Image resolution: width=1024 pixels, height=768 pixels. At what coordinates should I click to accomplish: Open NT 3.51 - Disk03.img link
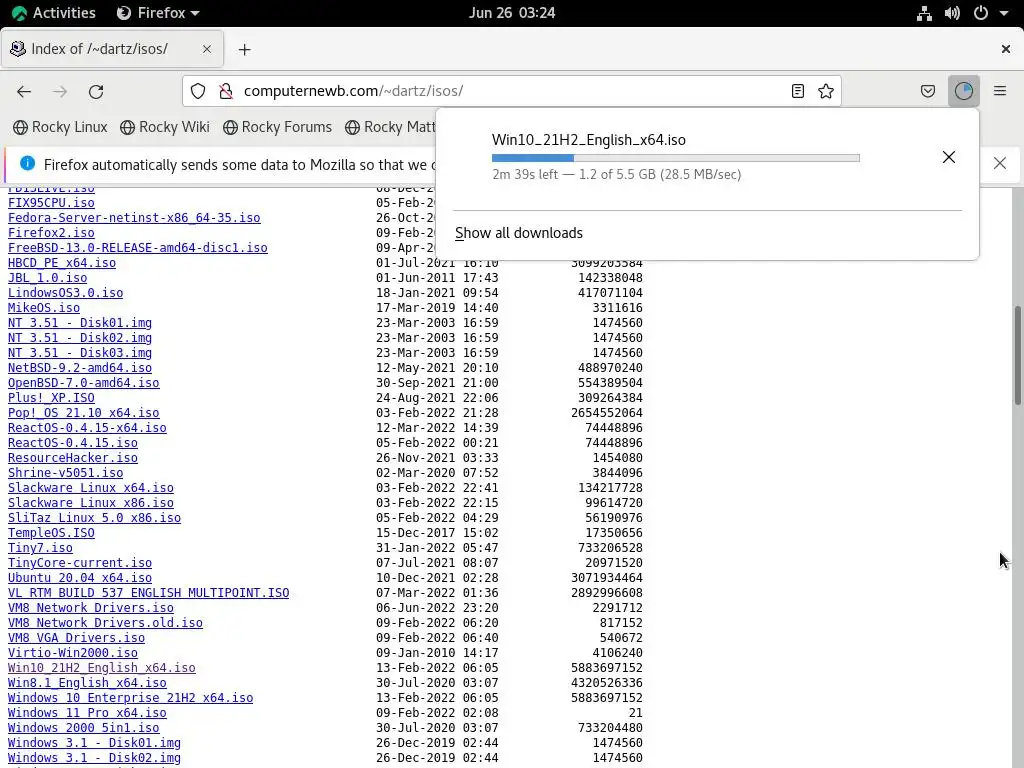tap(80, 353)
